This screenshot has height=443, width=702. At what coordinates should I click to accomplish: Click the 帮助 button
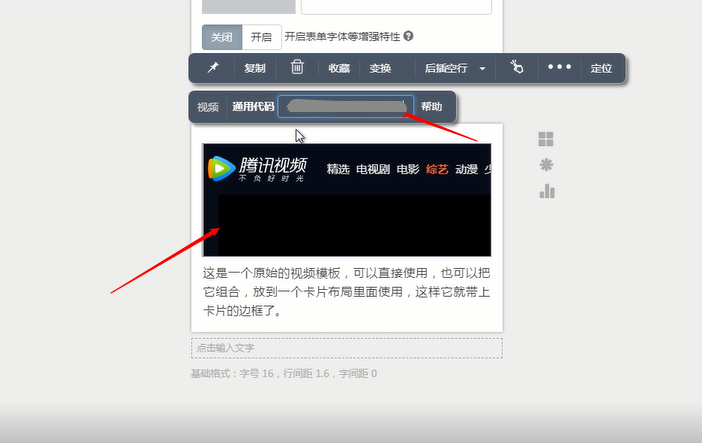tap(432, 107)
